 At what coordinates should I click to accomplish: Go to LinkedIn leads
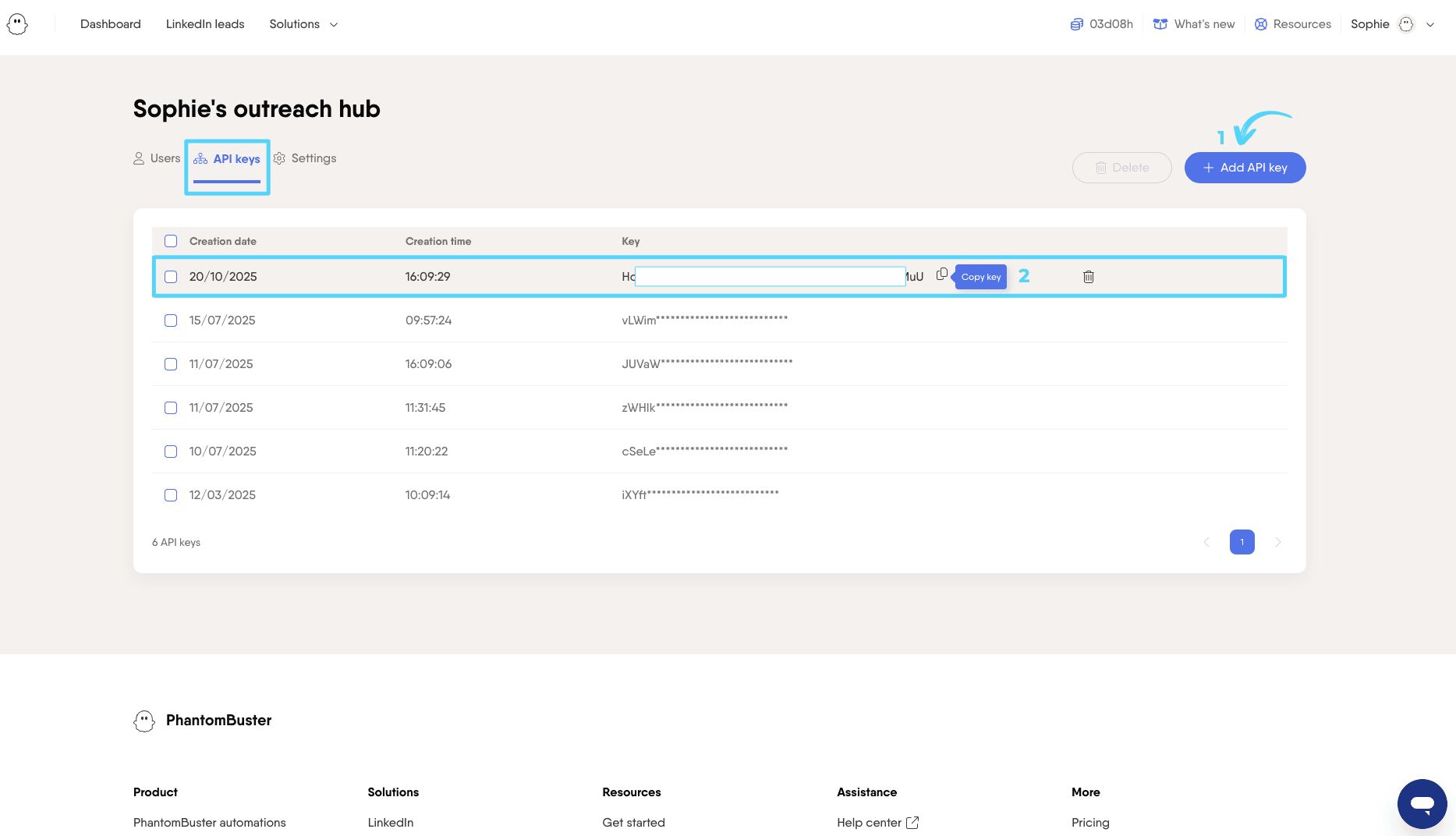tap(205, 24)
